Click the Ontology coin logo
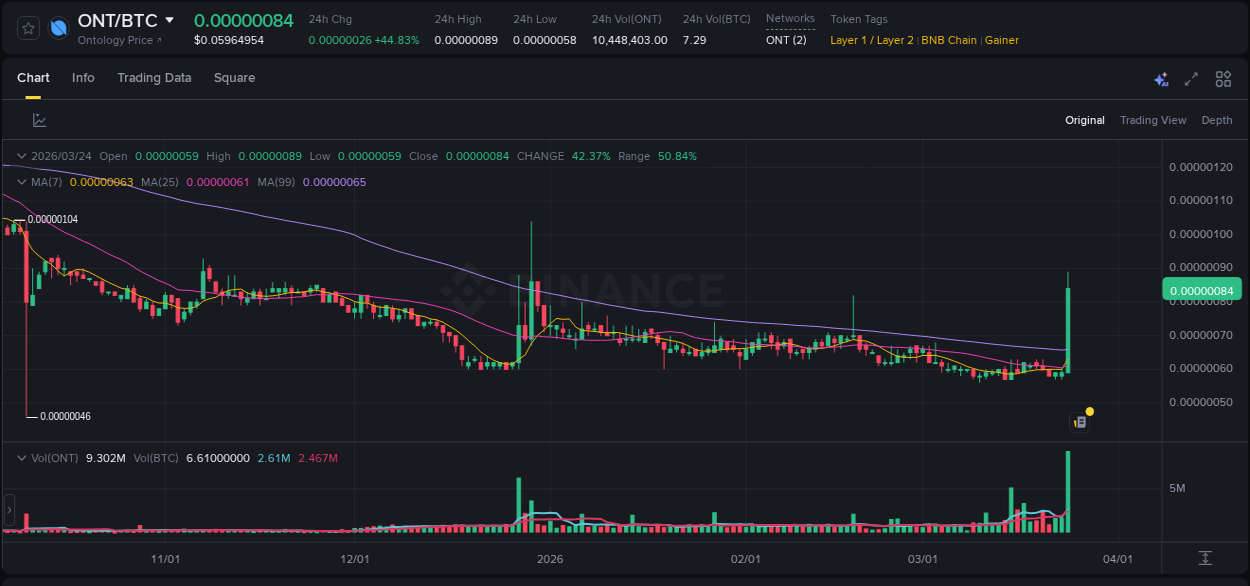The height and width of the screenshot is (586, 1250). pos(58,27)
